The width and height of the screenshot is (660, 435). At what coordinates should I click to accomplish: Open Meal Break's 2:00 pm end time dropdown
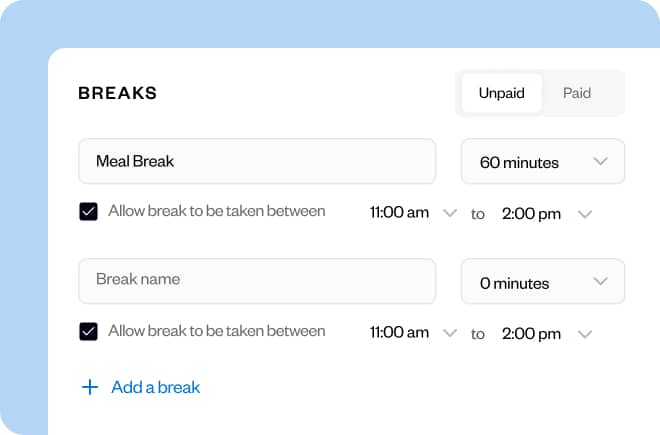click(x=531, y=213)
